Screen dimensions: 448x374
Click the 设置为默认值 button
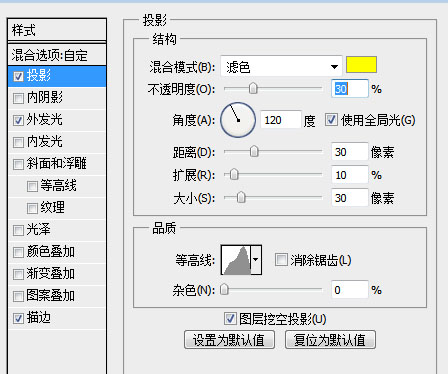[229, 340]
